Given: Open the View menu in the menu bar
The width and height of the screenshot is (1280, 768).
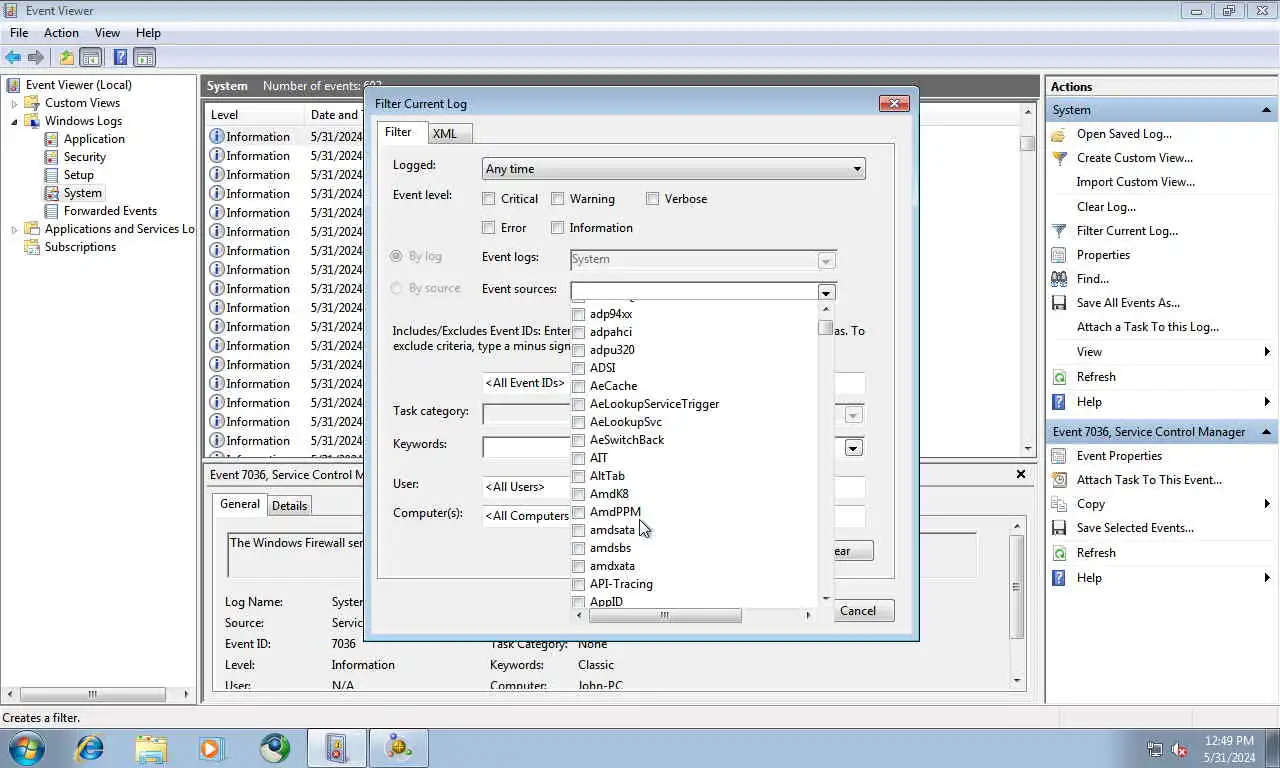Looking at the screenshot, I should [x=107, y=33].
